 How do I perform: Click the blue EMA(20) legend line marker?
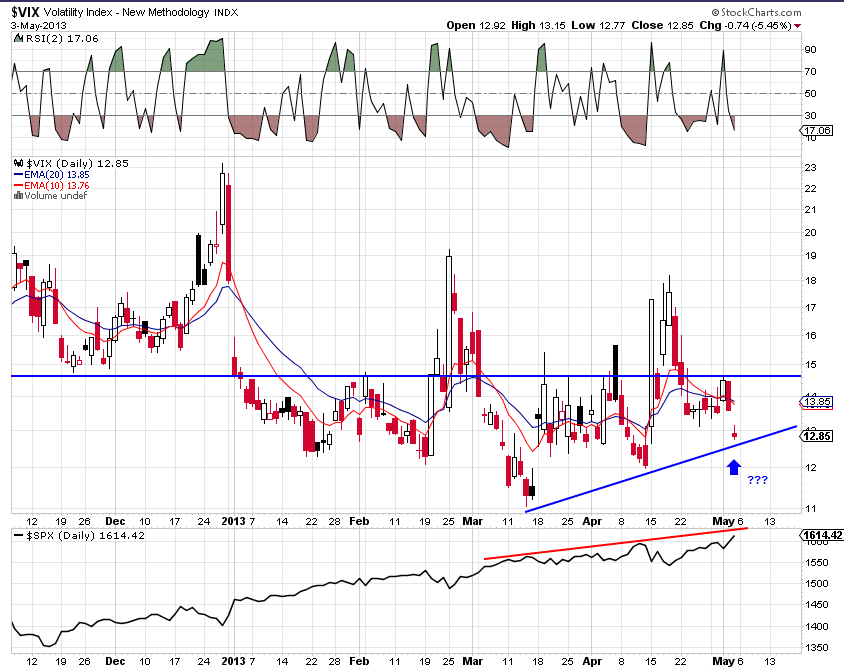pyautogui.click(x=17, y=174)
